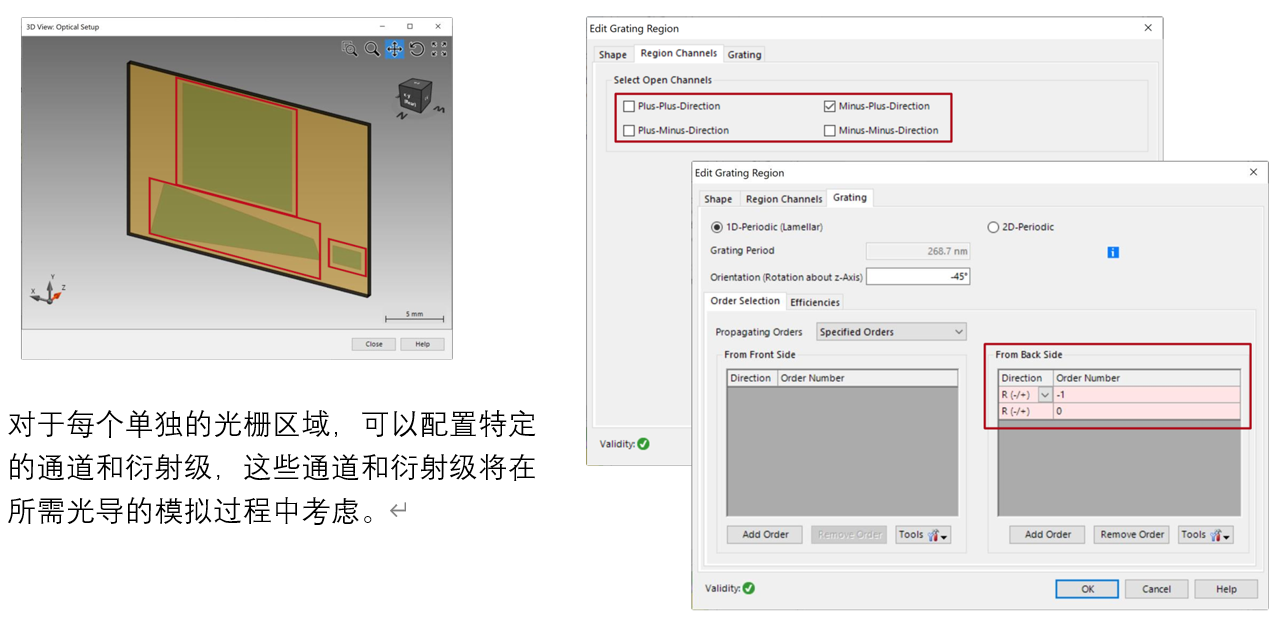Select the magnifier zoom tool in 3D View
Viewport: 1279px width, 624px height.
(x=372, y=48)
